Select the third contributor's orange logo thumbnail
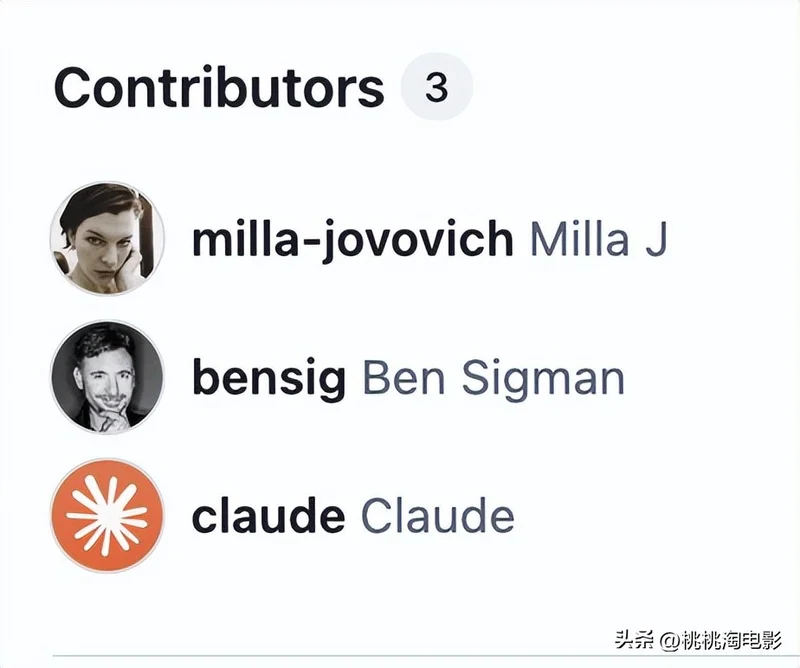Viewport: 800px width, 668px height. pyautogui.click(x=107, y=516)
